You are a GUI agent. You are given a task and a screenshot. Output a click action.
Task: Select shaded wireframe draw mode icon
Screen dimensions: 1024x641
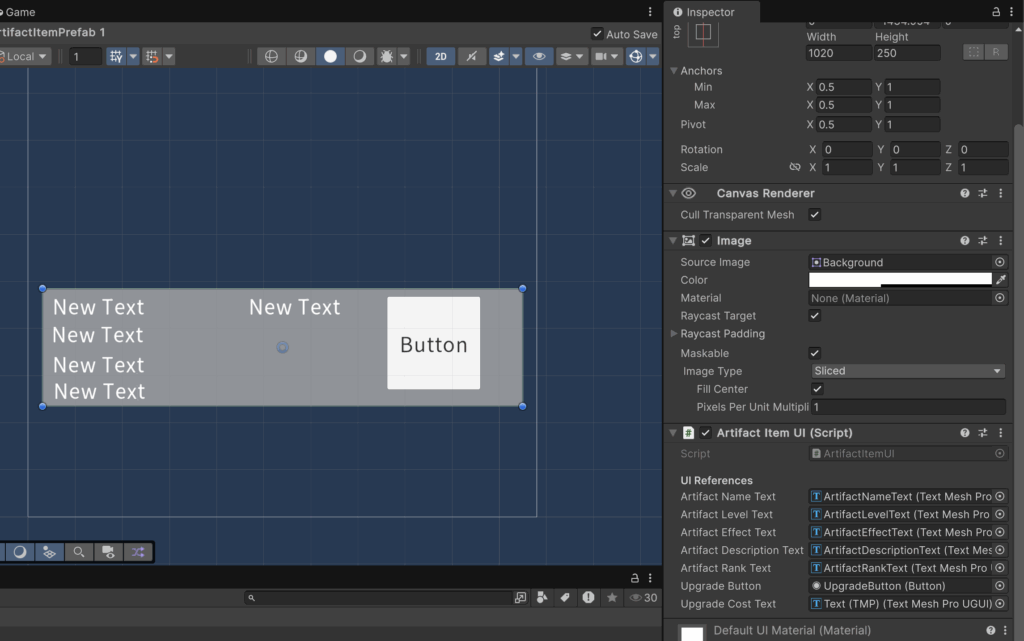tap(300, 56)
